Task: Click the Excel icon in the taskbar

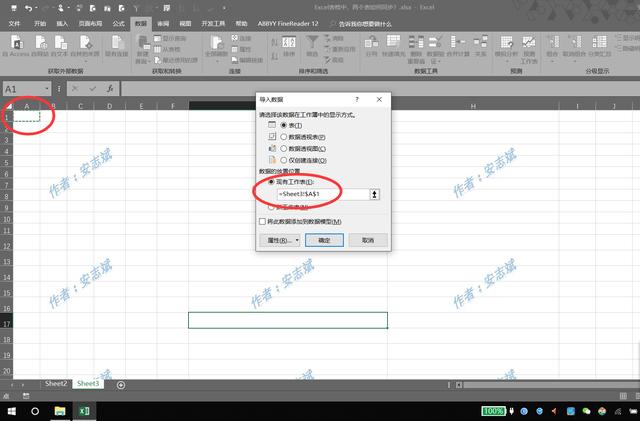Action: tap(84, 411)
